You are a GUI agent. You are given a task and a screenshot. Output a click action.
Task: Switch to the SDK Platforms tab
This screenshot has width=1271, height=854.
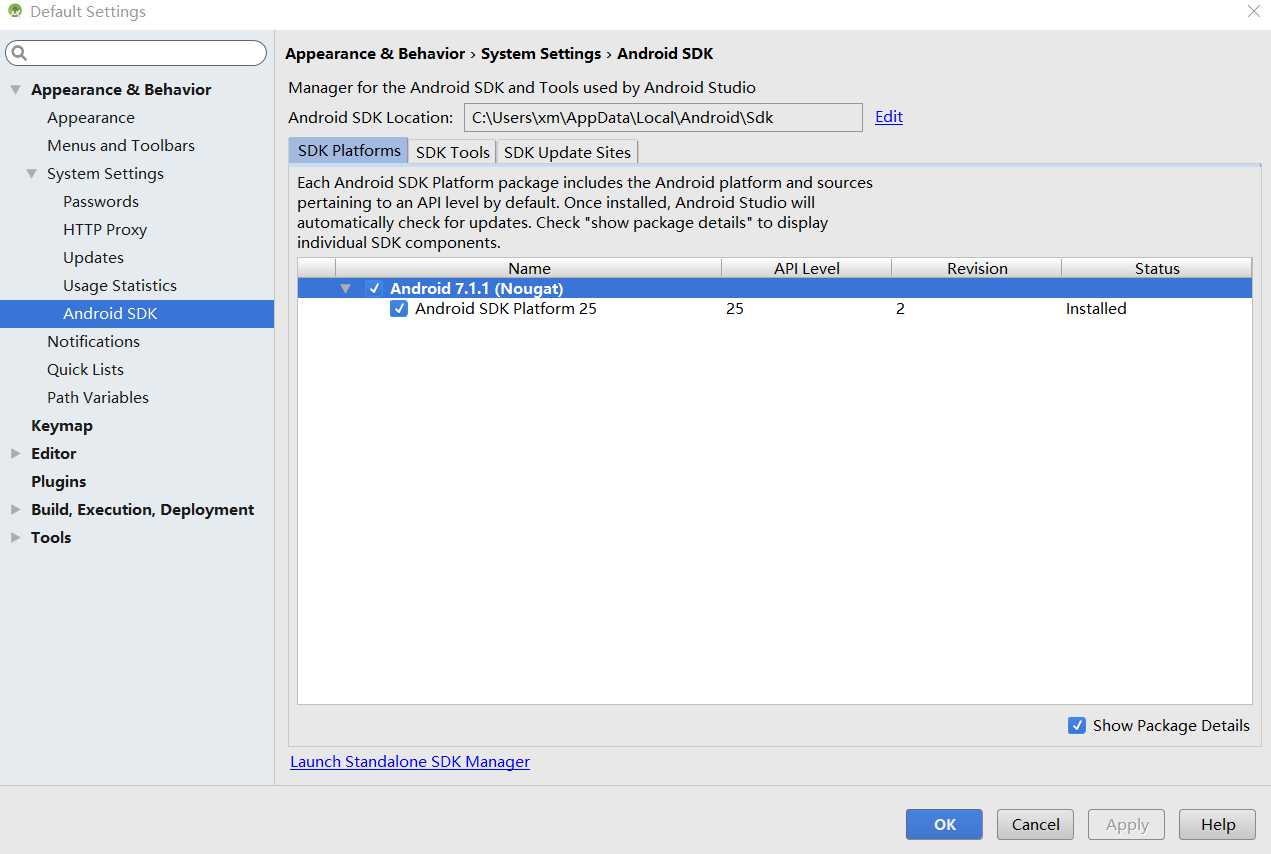click(349, 151)
